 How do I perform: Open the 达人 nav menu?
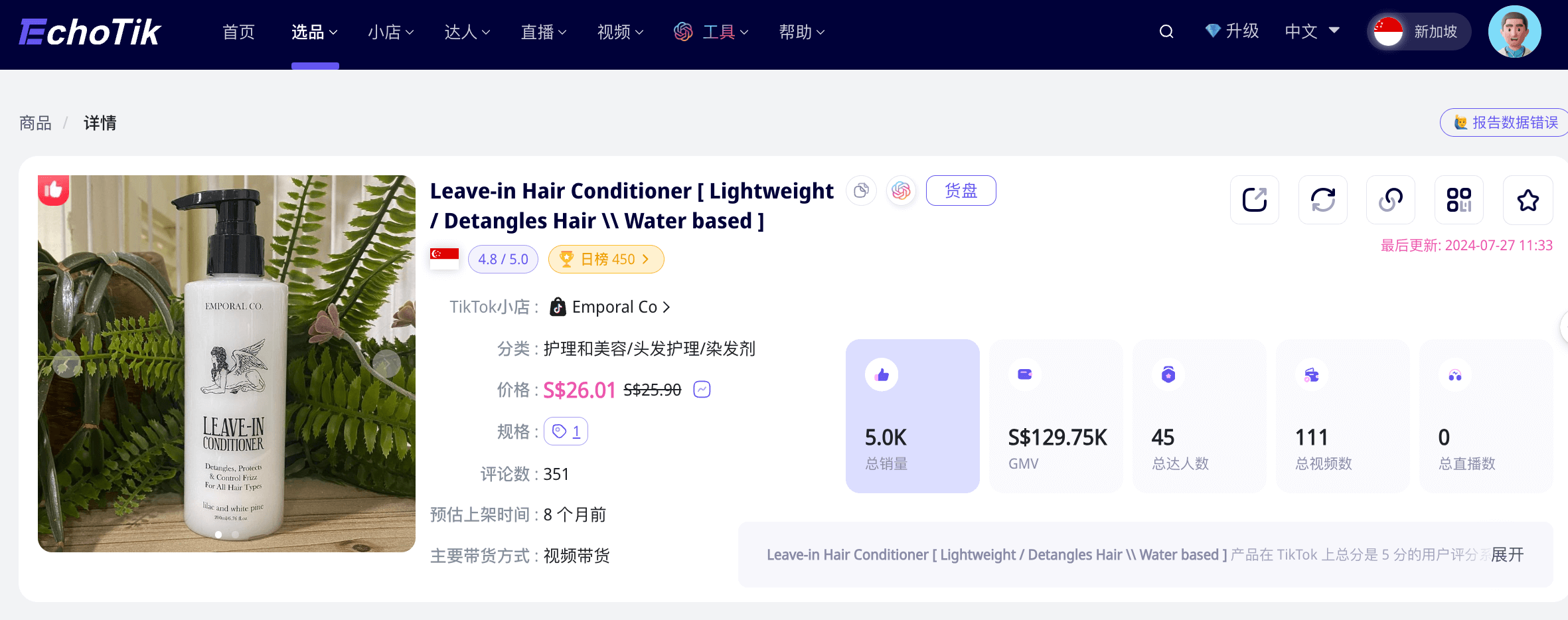467,32
